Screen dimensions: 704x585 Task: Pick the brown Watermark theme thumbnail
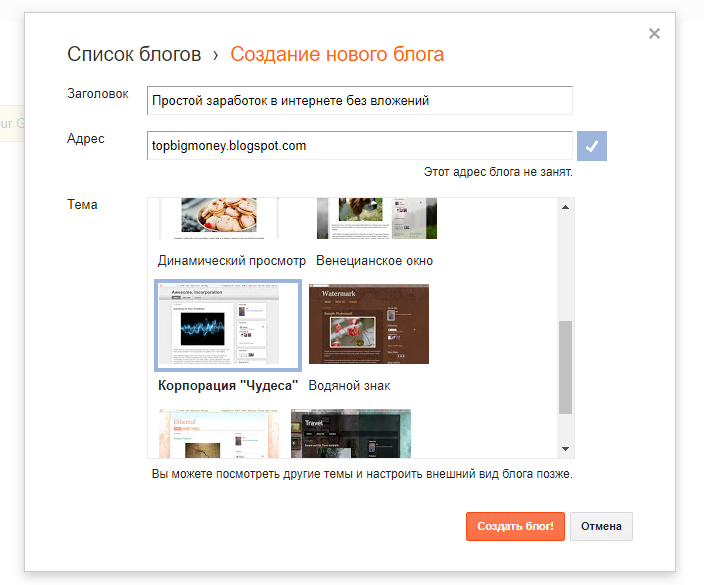368,324
